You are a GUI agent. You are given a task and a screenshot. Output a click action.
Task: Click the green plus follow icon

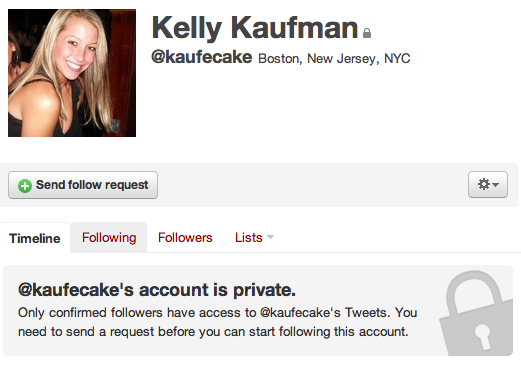[25, 186]
